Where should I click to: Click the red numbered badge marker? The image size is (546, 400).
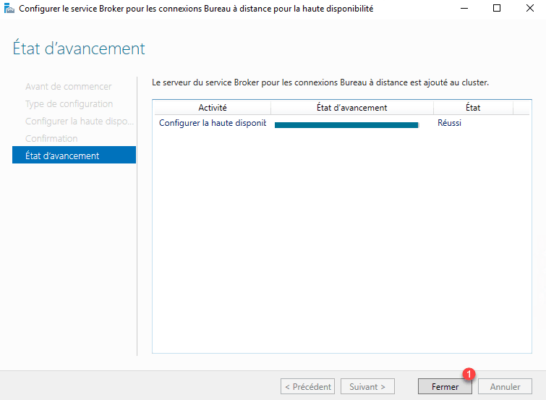tap(469, 374)
